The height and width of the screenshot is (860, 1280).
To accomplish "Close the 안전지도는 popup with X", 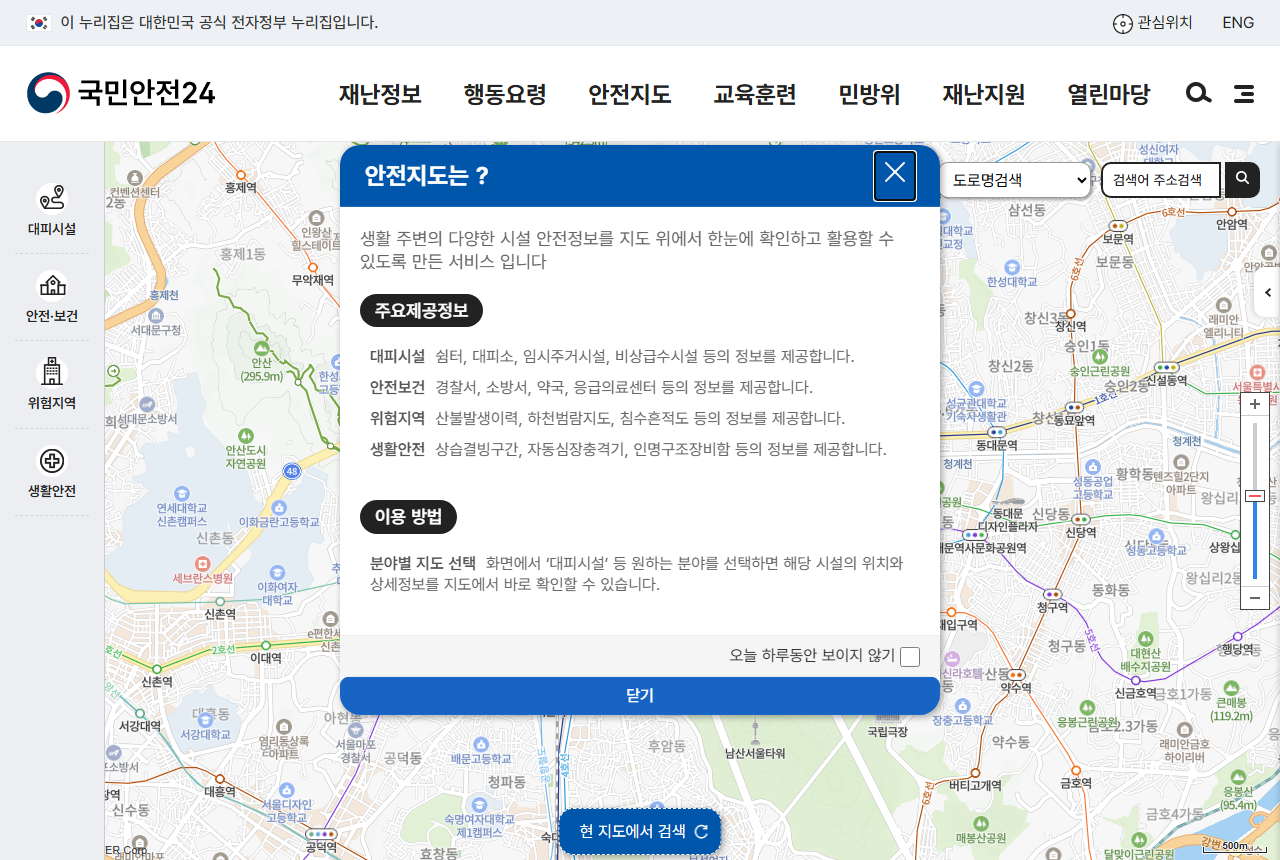I will click(x=895, y=175).
